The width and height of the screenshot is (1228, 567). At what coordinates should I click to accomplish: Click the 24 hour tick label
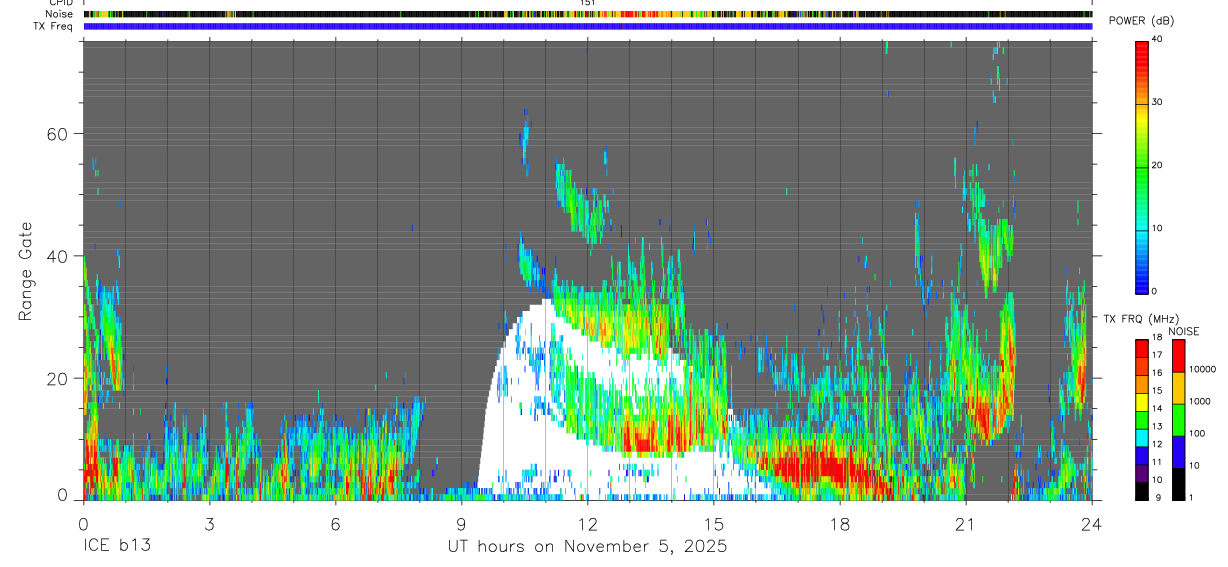point(1092,525)
